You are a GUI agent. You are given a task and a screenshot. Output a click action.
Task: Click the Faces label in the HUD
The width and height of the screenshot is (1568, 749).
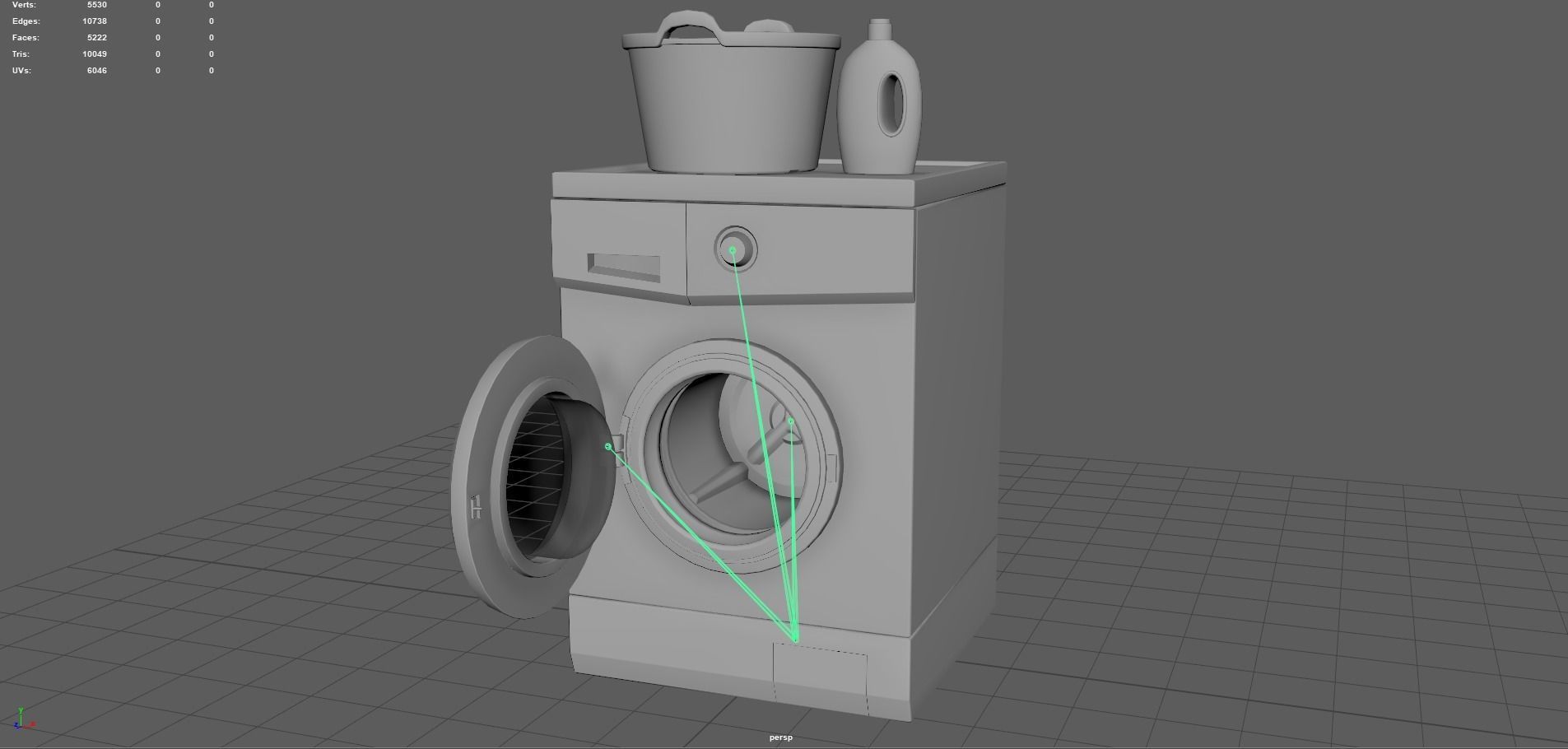coord(26,37)
